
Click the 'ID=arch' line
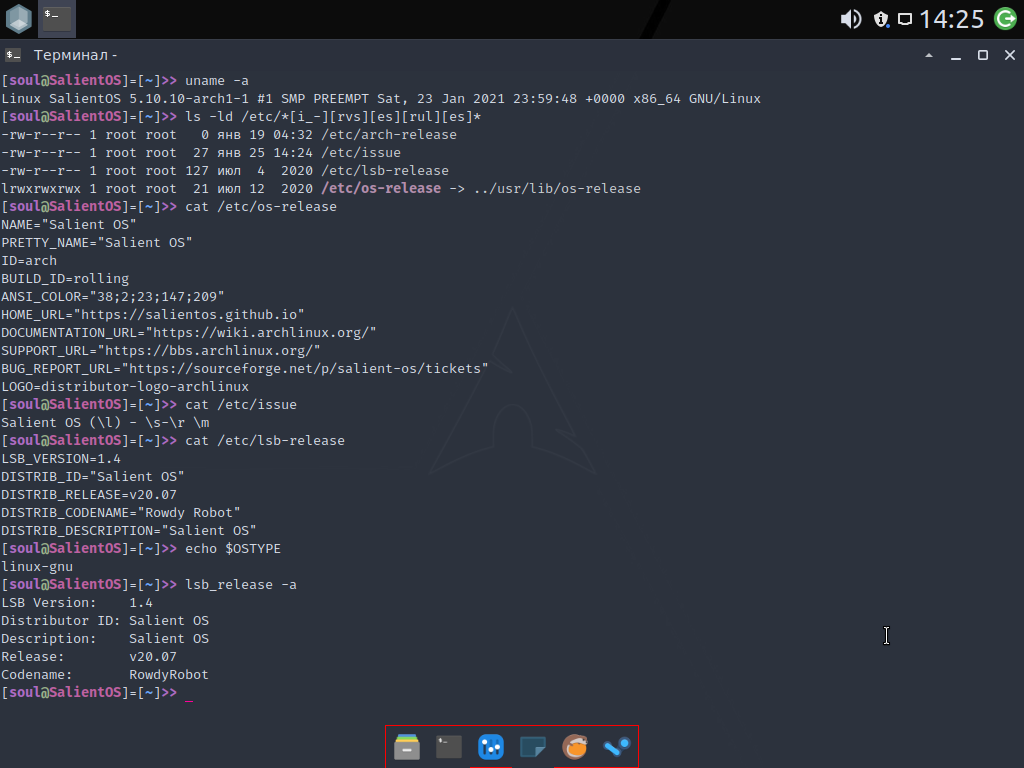(x=29, y=261)
